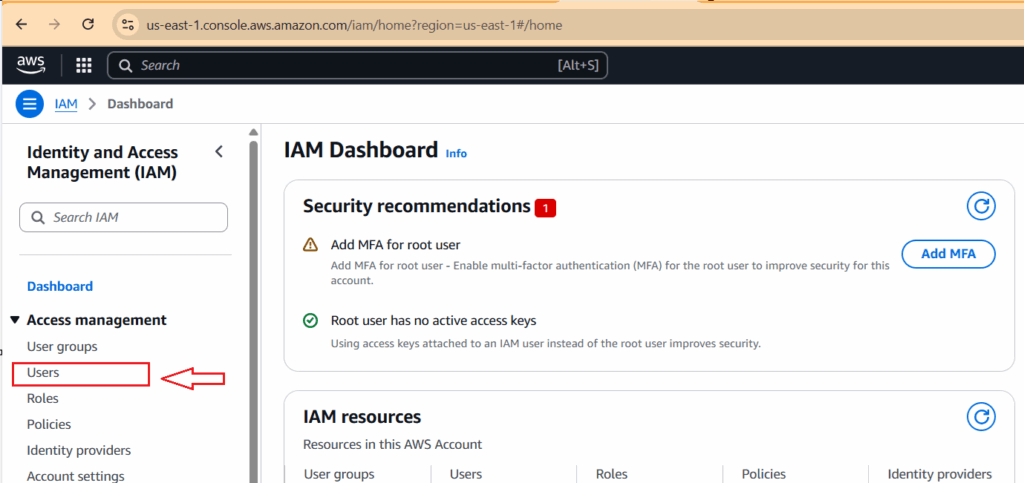Click the IAM Dashboard page title
Screen dimensions: 1024x483
point(361,150)
